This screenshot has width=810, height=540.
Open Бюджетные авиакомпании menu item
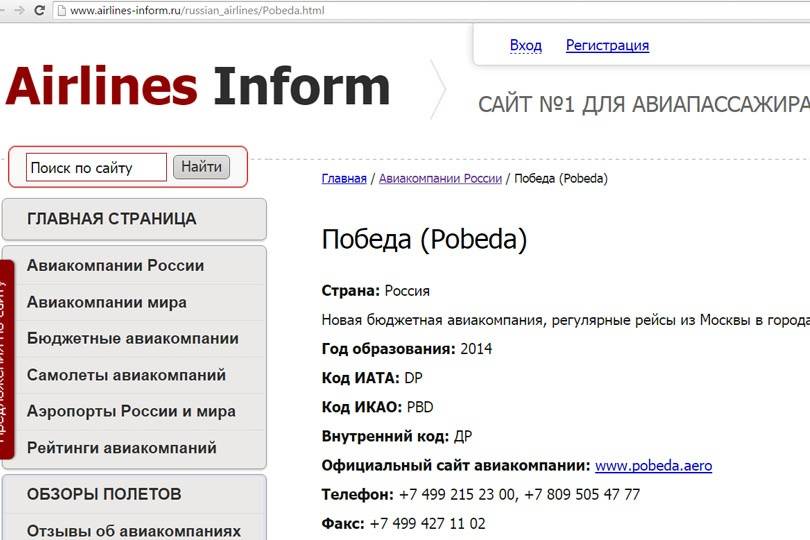coord(132,339)
